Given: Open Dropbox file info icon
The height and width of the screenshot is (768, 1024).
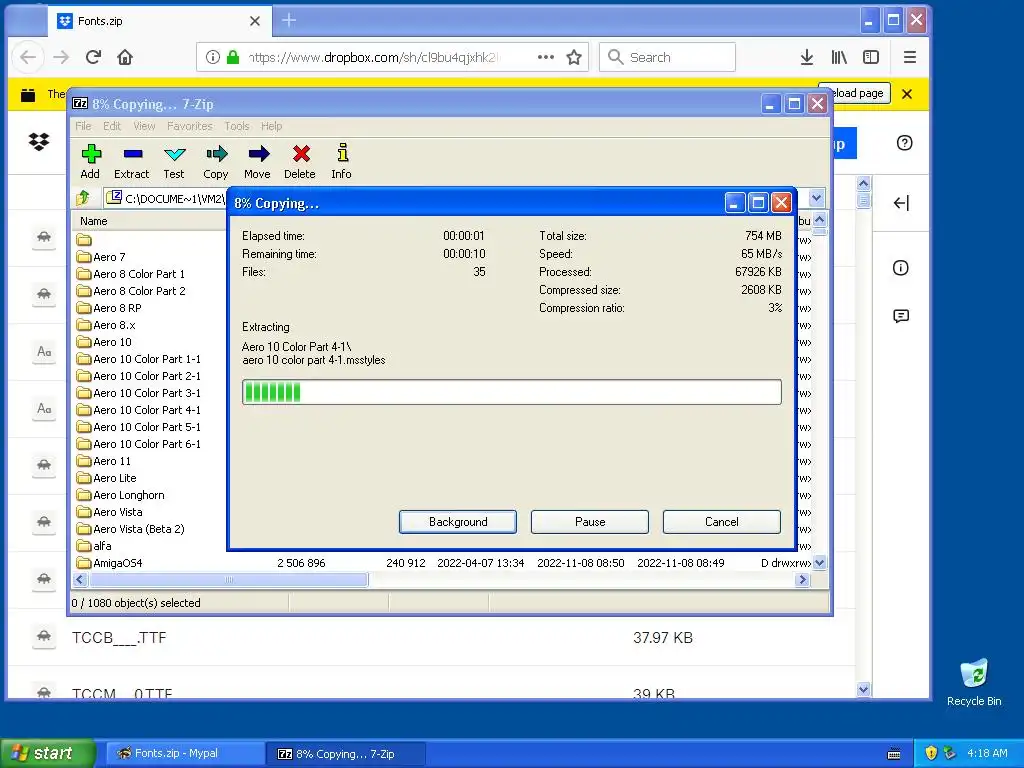Looking at the screenshot, I should tap(901, 268).
